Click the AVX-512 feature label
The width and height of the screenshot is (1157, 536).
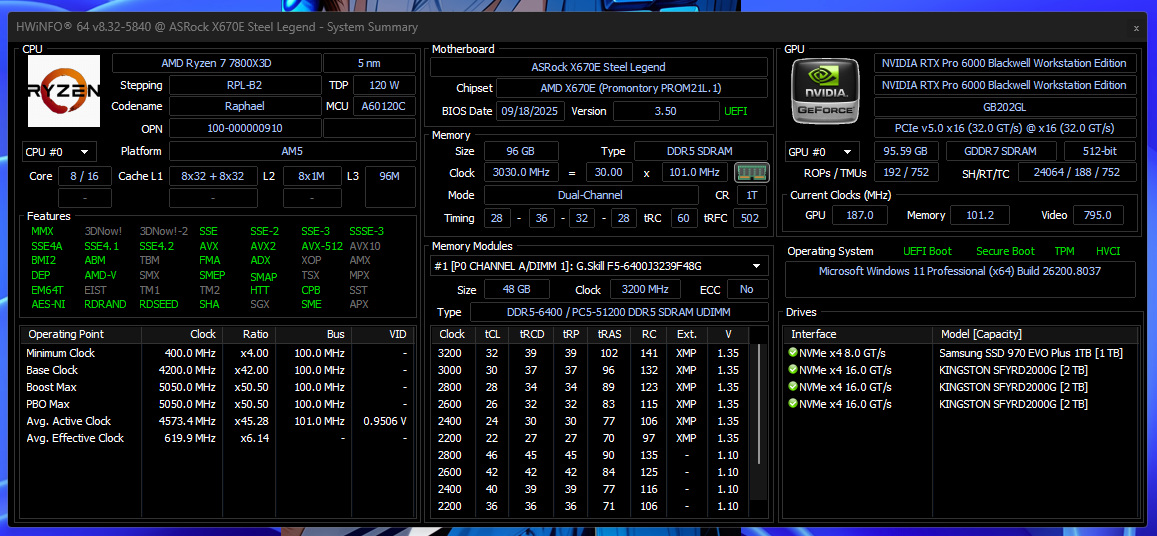point(322,246)
